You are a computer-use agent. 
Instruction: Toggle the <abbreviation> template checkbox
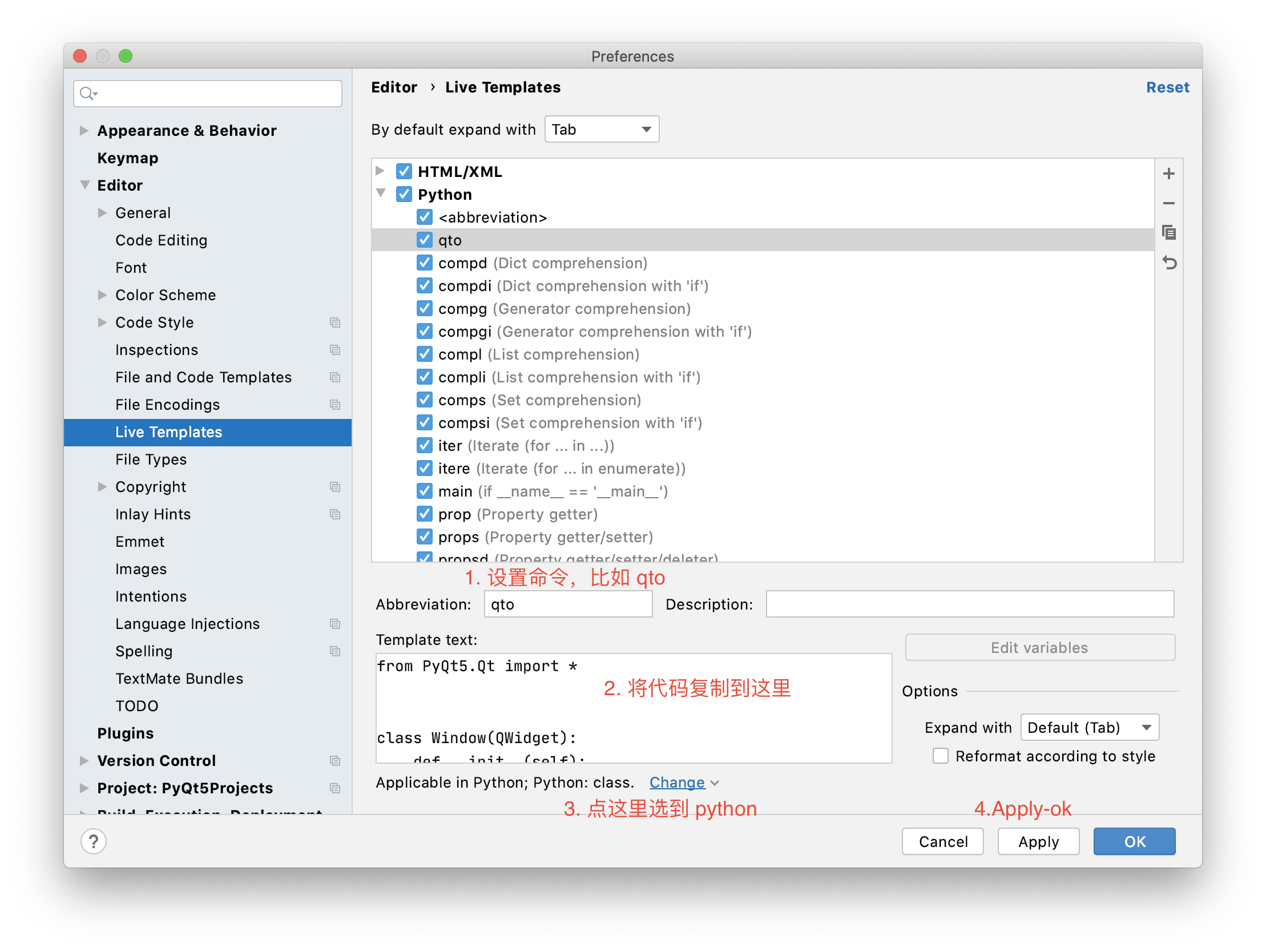[x=424, y=217]
